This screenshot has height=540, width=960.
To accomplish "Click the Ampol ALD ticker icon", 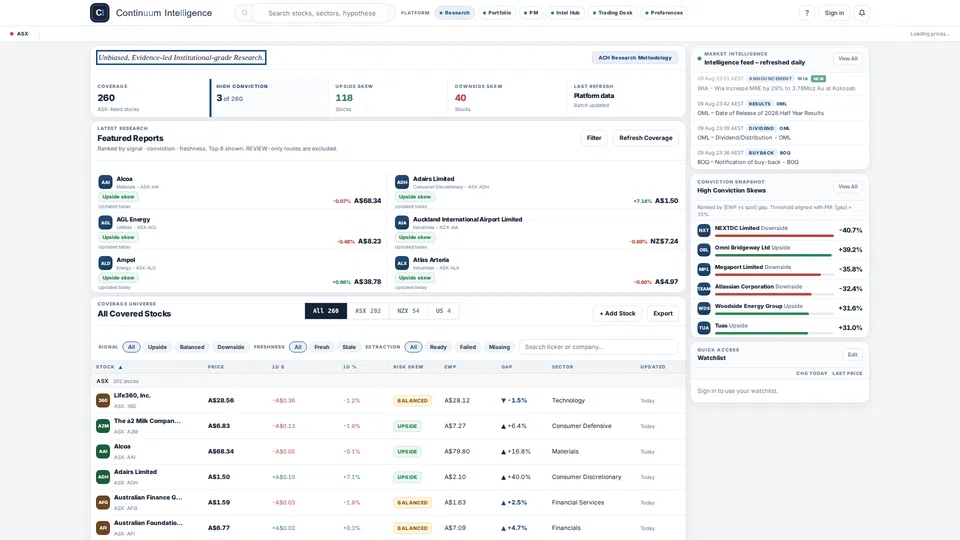I will tap(105, 263).
